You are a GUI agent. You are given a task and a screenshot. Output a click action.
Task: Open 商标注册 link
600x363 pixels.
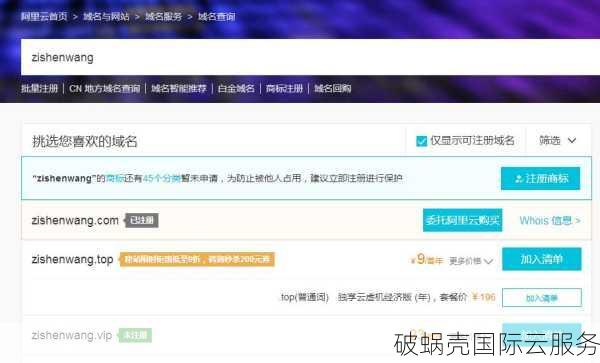tap(284, 88)
